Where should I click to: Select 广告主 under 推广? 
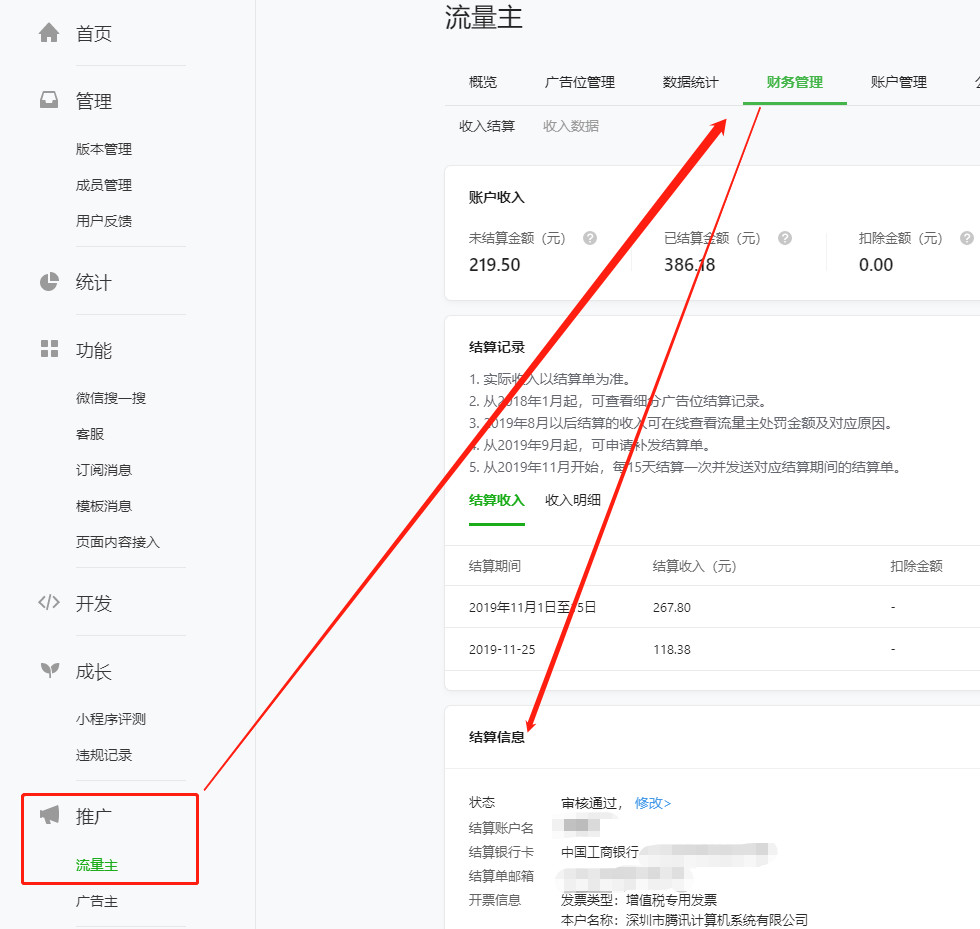pyautogui.click(x=97, y=901)
